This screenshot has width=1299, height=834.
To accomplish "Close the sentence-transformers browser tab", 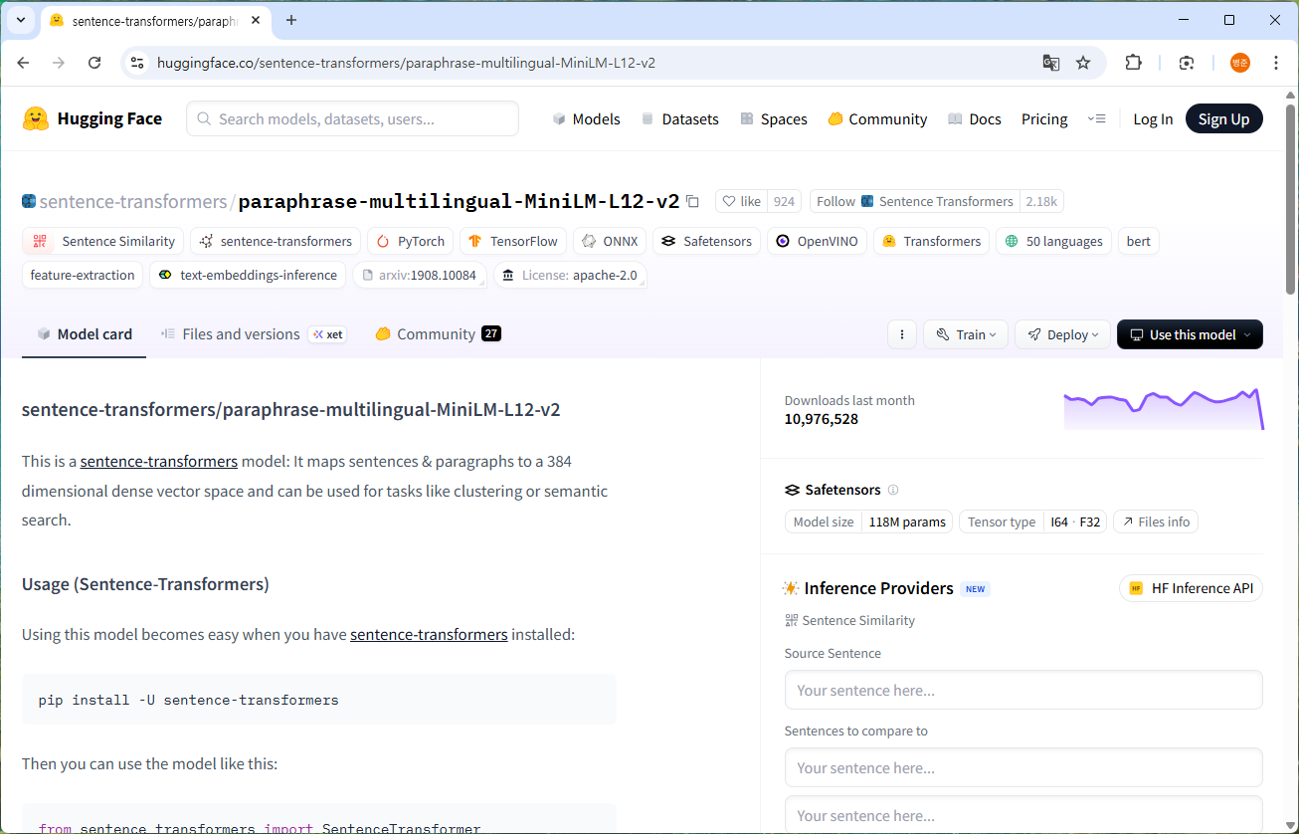I will tap(254, 20).
